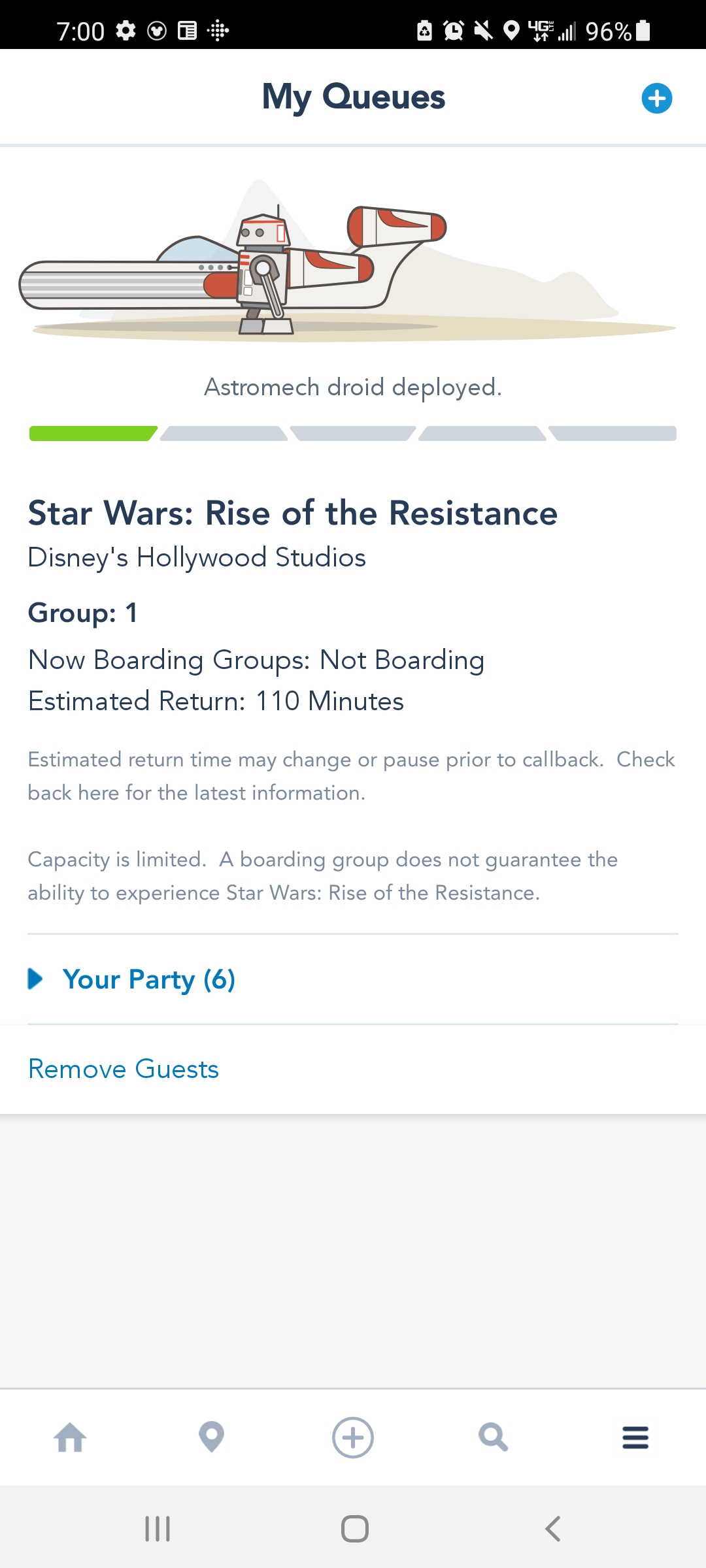Tap the settings gear in status bar
Viewport: 706px width, 1568px height.
click(x=126, y=30)
